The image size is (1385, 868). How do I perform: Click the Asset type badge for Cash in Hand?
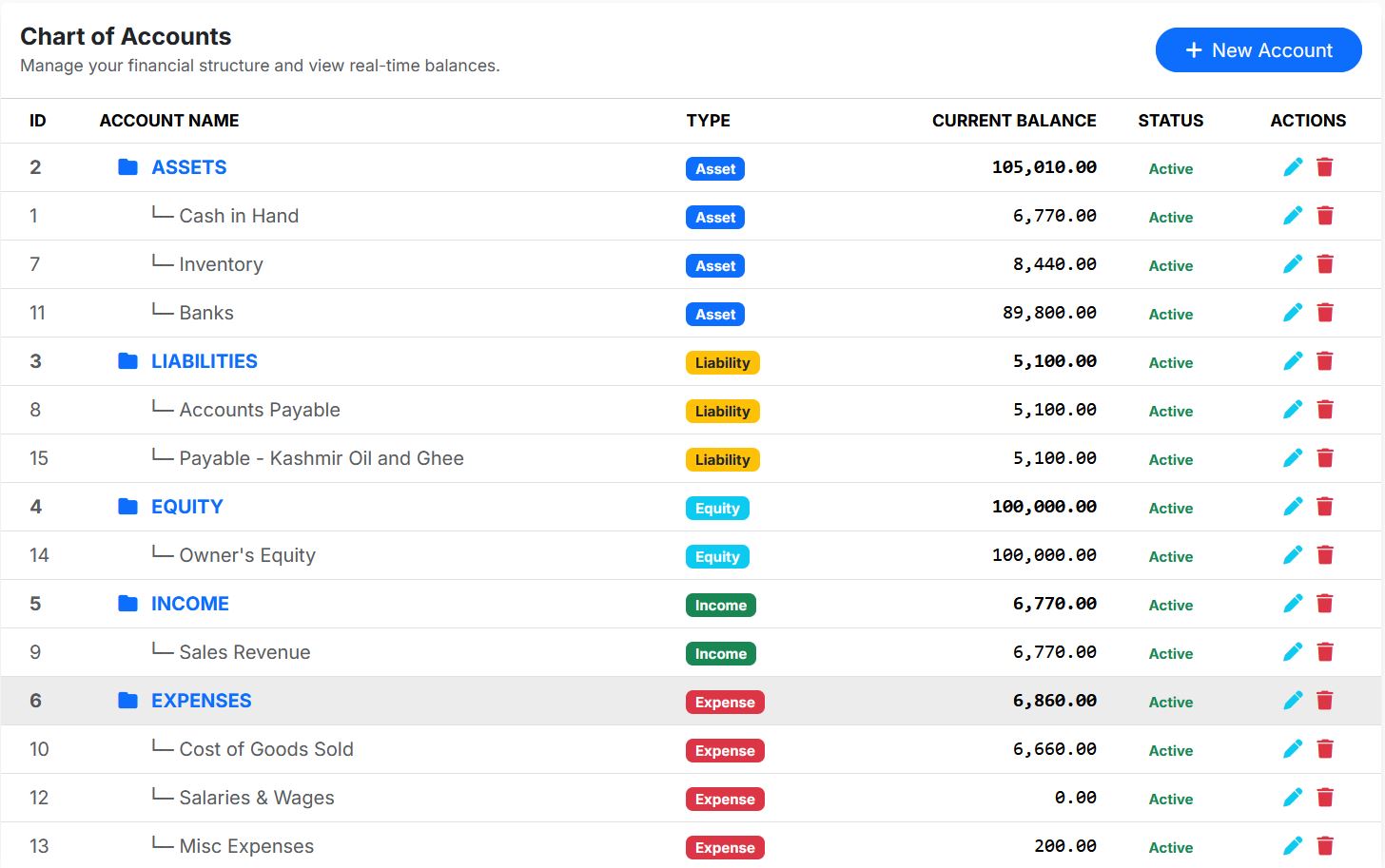[x=714, y=217]
